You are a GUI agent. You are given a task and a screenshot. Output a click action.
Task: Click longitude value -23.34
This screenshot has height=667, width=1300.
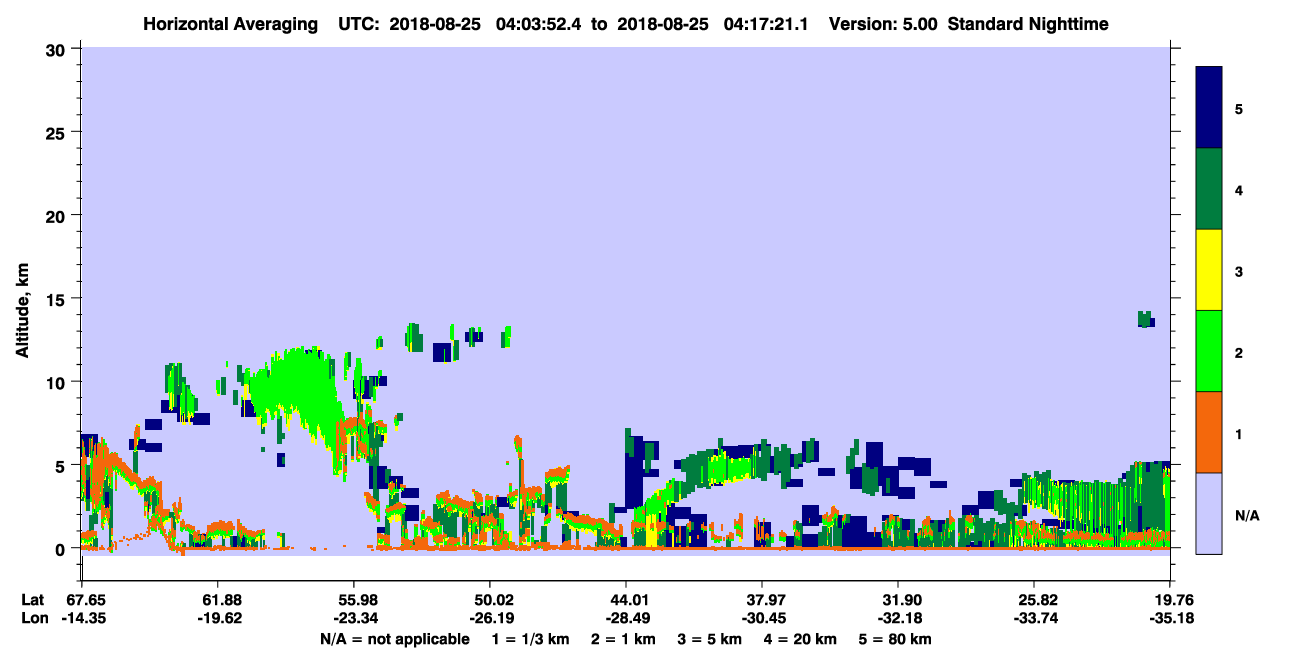[354, 618]
